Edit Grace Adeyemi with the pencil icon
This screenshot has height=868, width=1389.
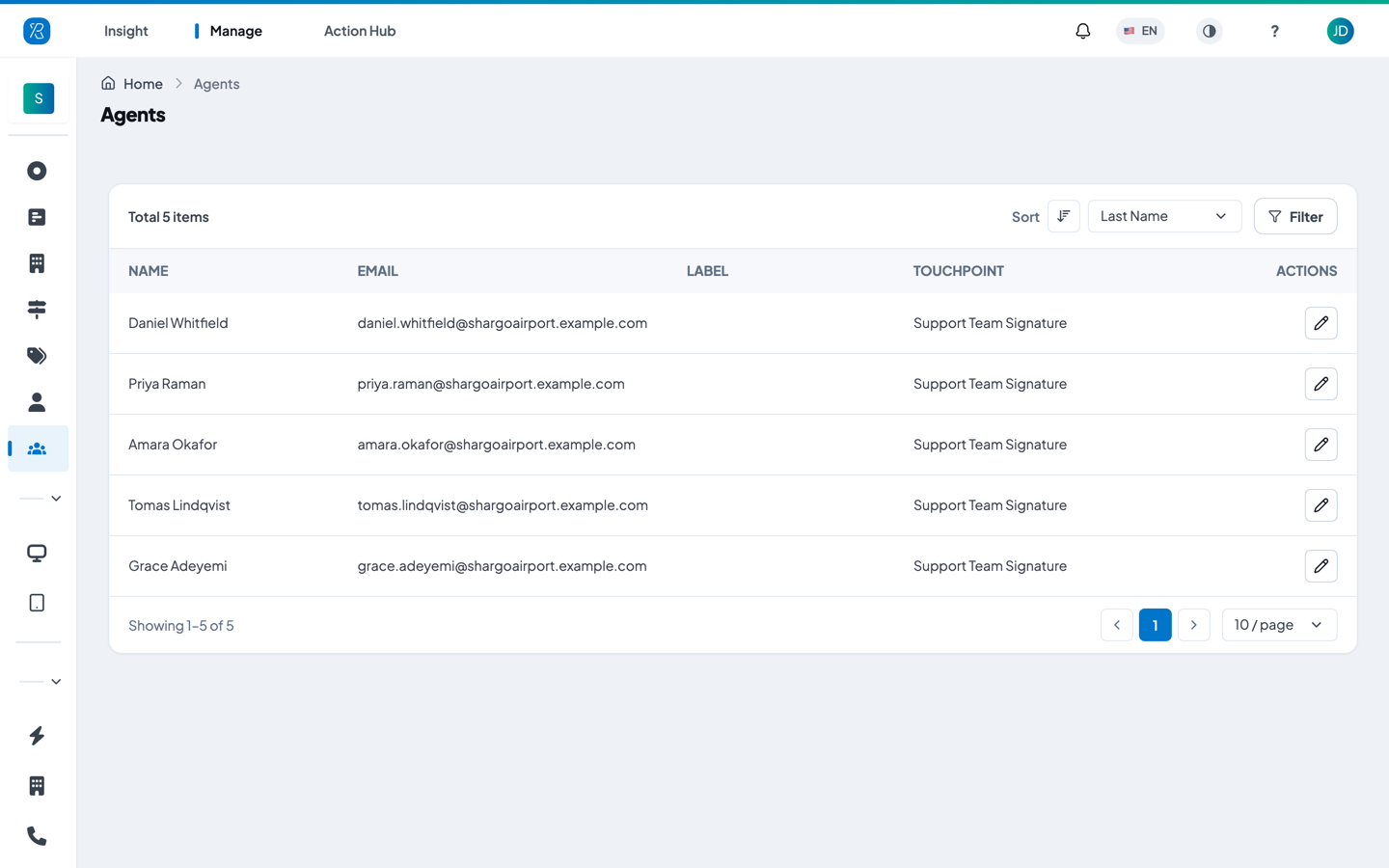(1321, 566)
